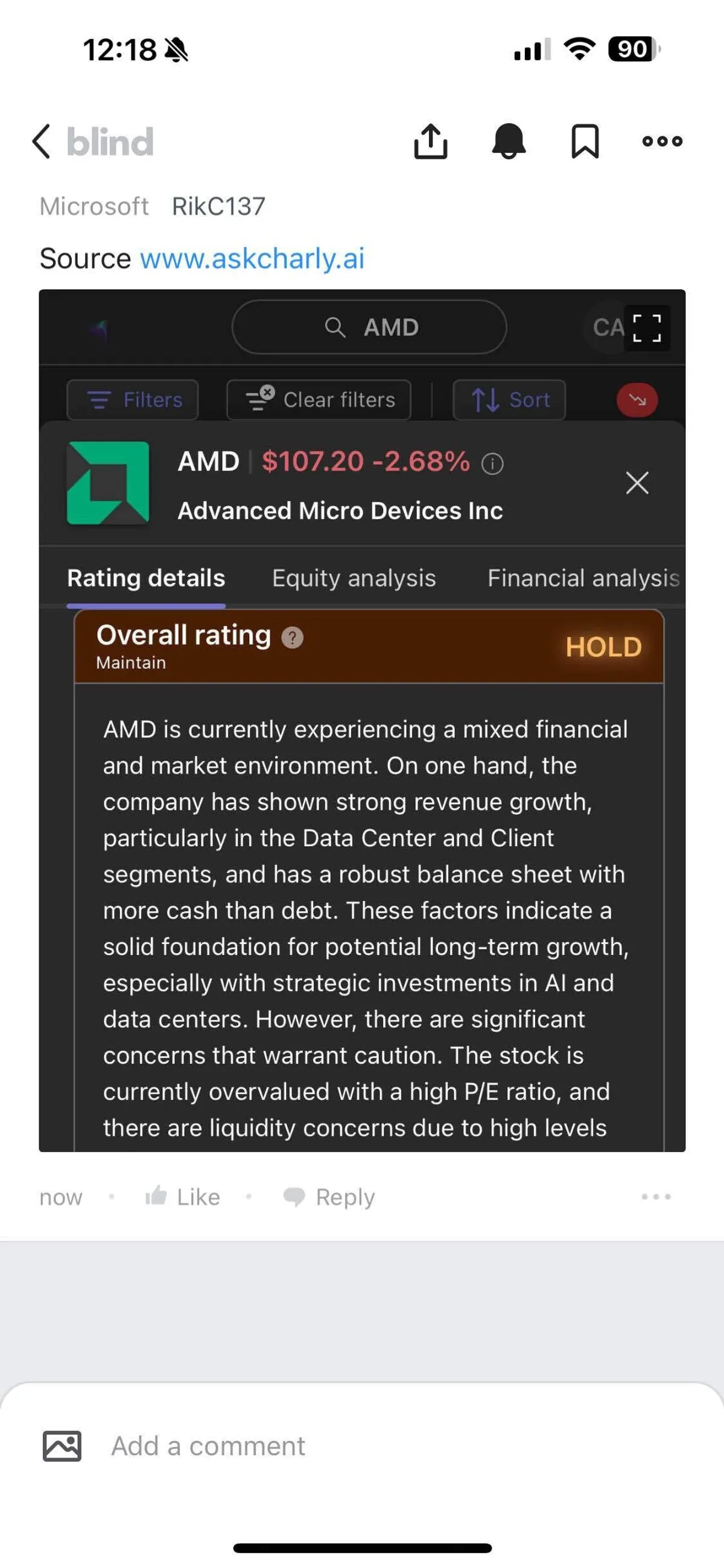Viewport: 724px width, 1568px height.
Task: Reply to the post
Action: tap(329, 1197)
